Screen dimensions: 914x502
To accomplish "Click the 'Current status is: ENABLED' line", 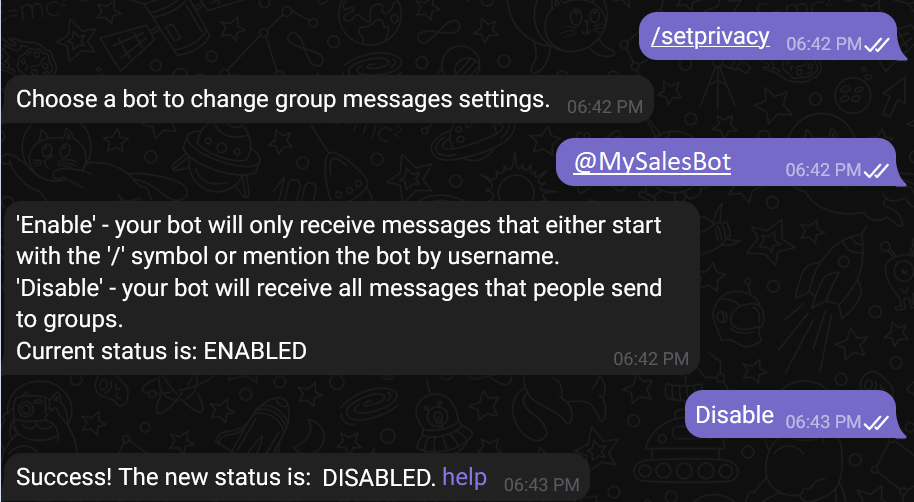I will coord(161,351).
